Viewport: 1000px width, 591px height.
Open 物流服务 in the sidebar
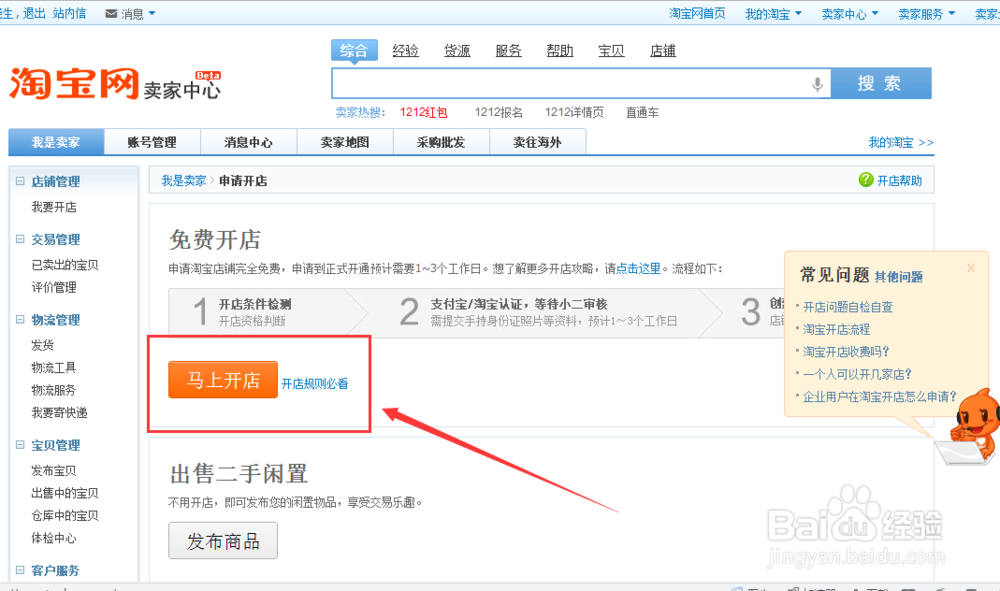tap(54, 390)
